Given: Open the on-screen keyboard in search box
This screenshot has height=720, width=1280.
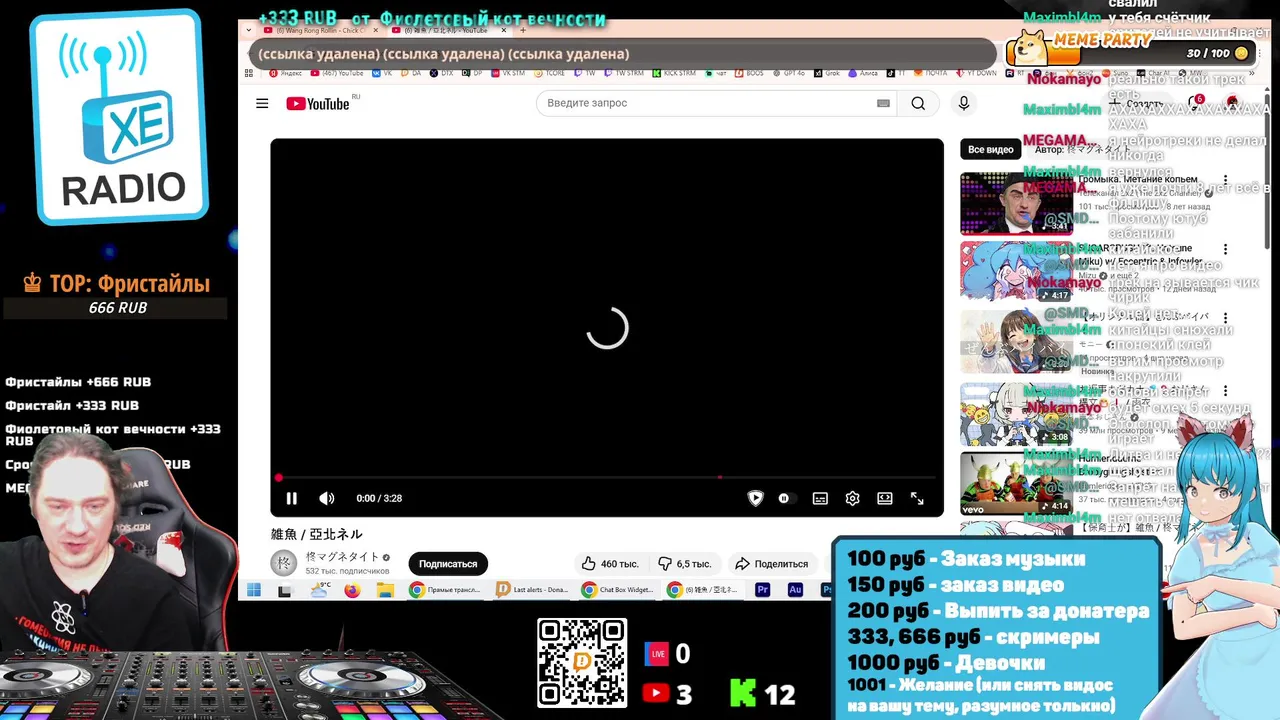Looking at the screenshot, I should coord(883,103).
